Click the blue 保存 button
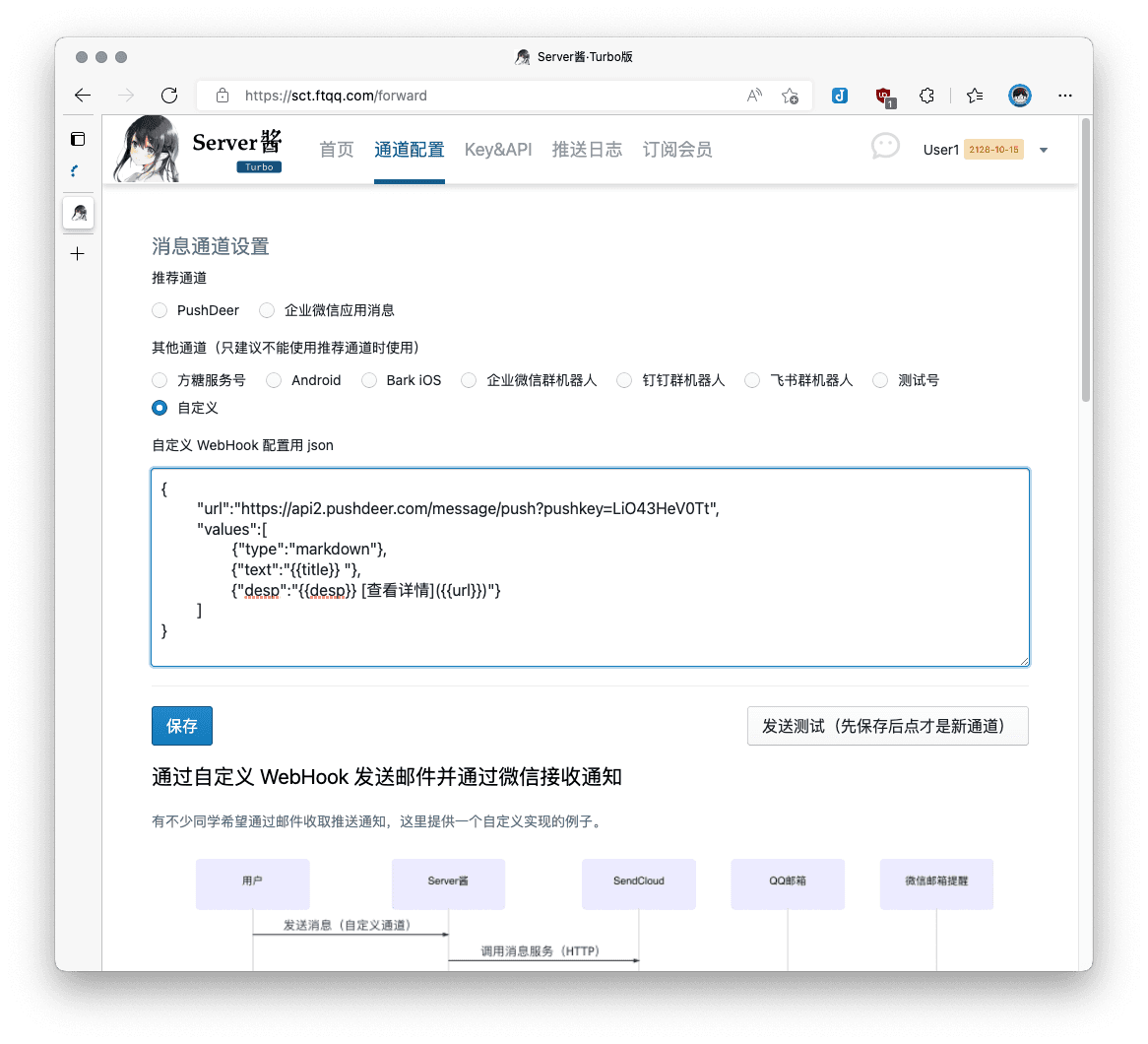This screenshot has height=1044, width=1148. 182,726
